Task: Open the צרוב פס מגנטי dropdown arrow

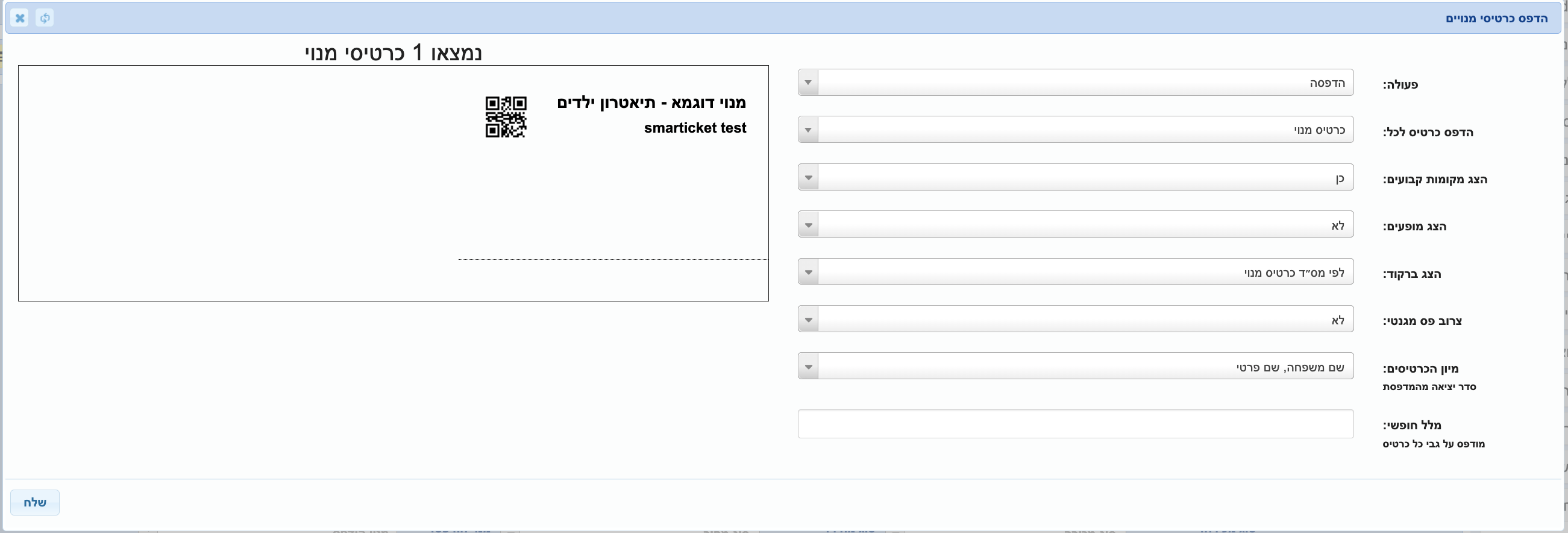Action: [808, 319]
